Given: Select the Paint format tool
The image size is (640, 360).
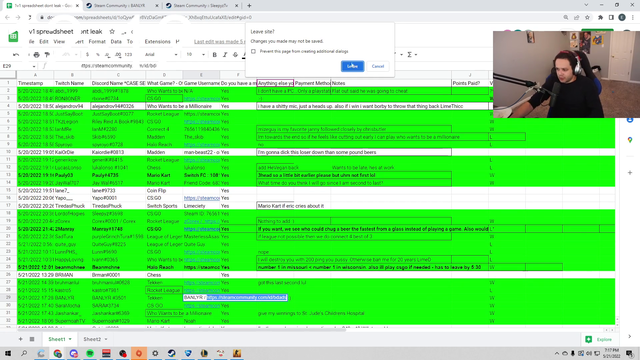Looking at the screenshot, I should click(x=47, y=54).
